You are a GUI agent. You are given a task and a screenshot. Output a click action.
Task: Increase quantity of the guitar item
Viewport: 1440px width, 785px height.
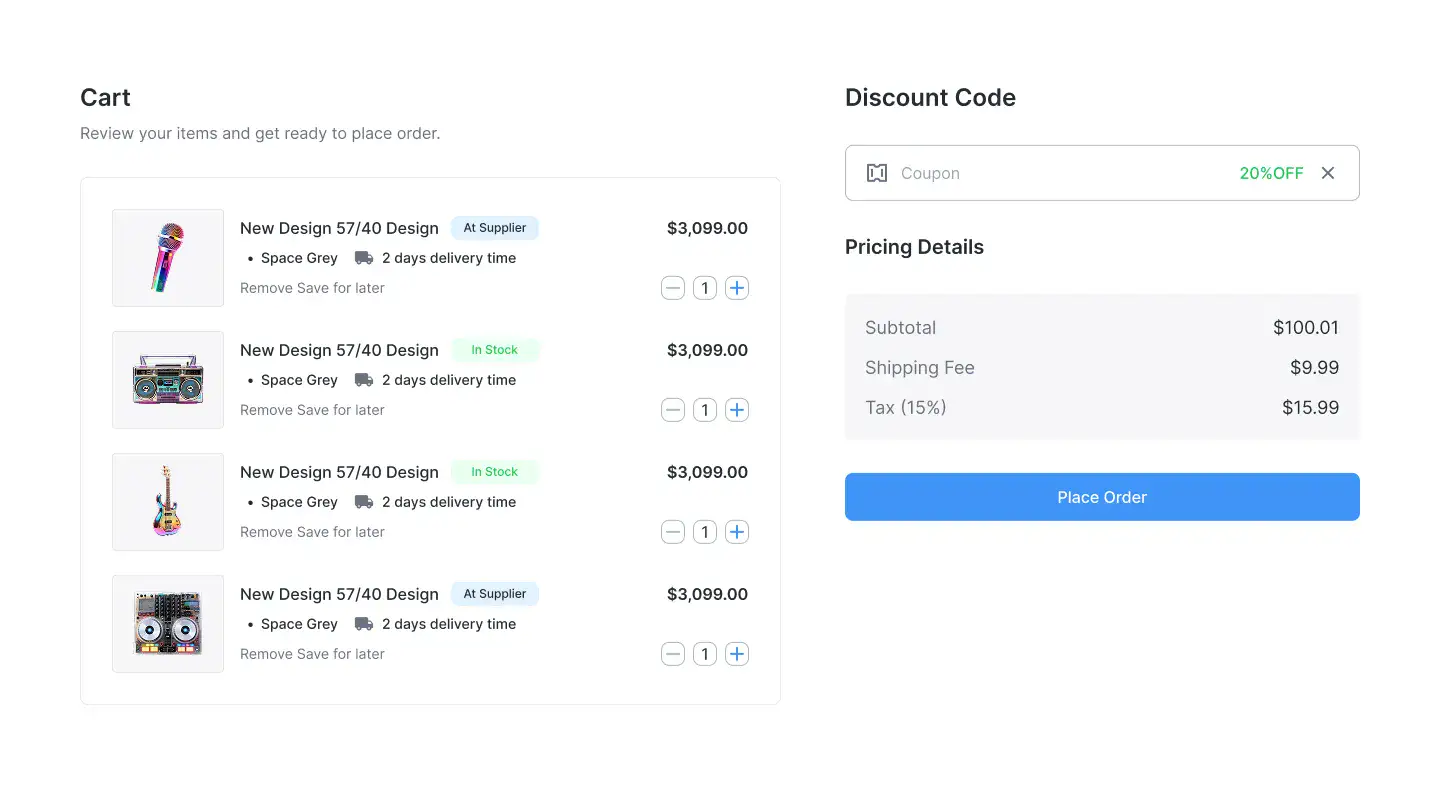[737, 532]
